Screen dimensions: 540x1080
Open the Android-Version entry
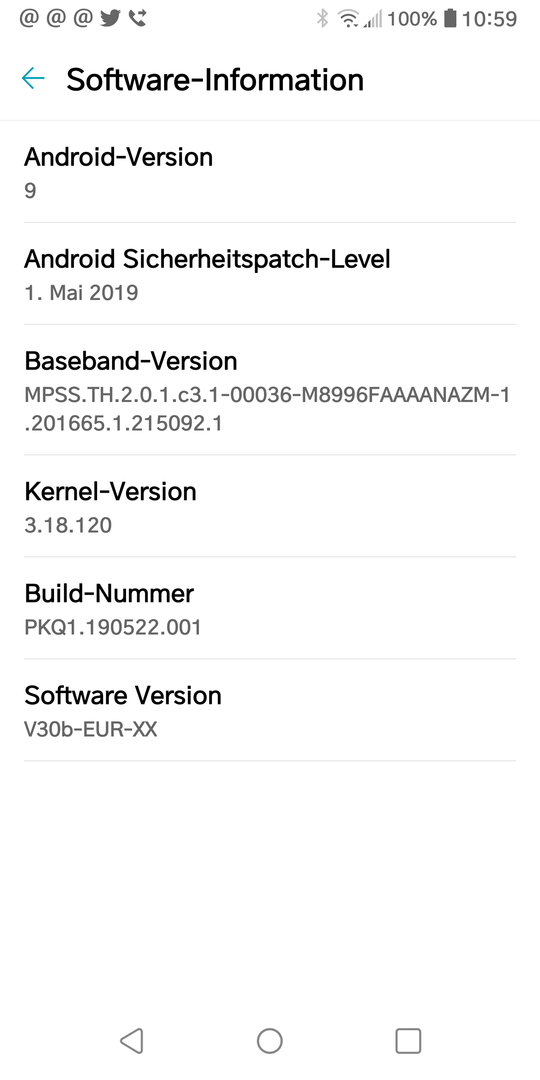click(270, 172)
